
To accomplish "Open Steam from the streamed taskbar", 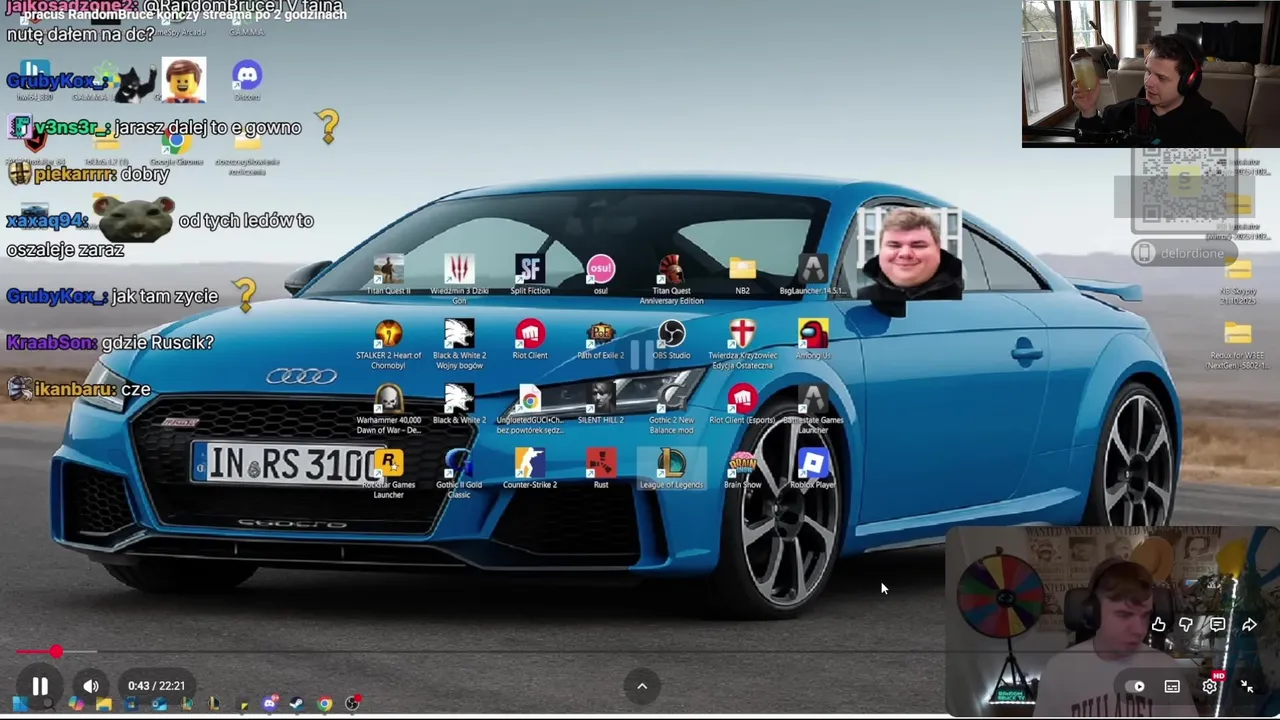I will [297, 704].
